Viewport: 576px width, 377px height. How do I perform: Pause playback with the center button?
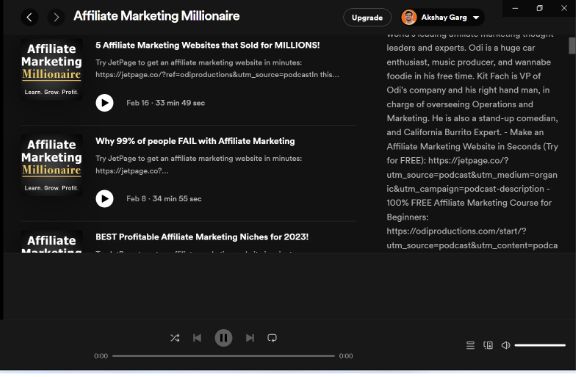pos(223,338)
